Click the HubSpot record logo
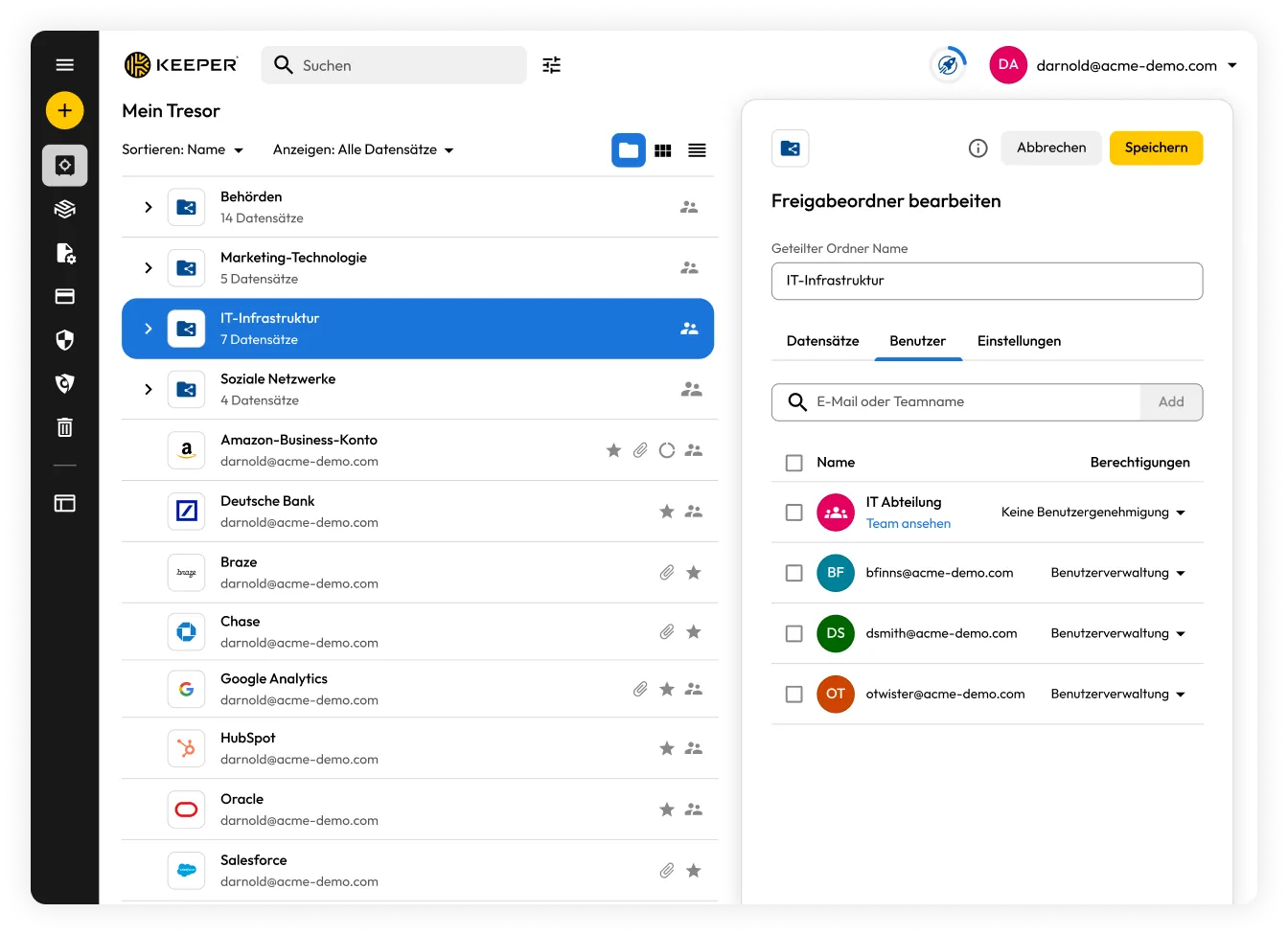Image resolution: width=1288 pixels, height=935 pixels. (186, 748)
